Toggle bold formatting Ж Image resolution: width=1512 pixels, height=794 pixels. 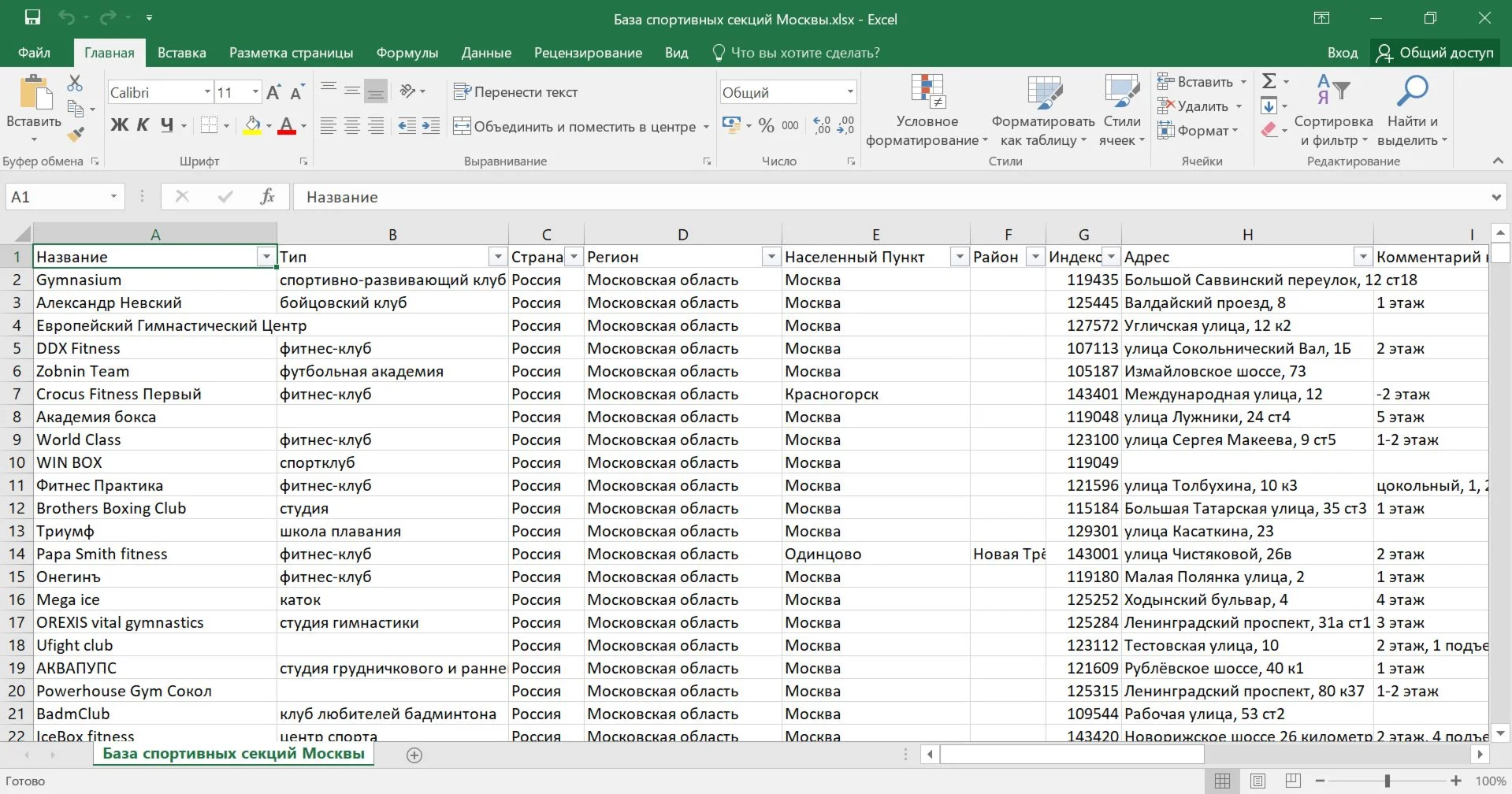pyautogui.click(x=119, y=125)
